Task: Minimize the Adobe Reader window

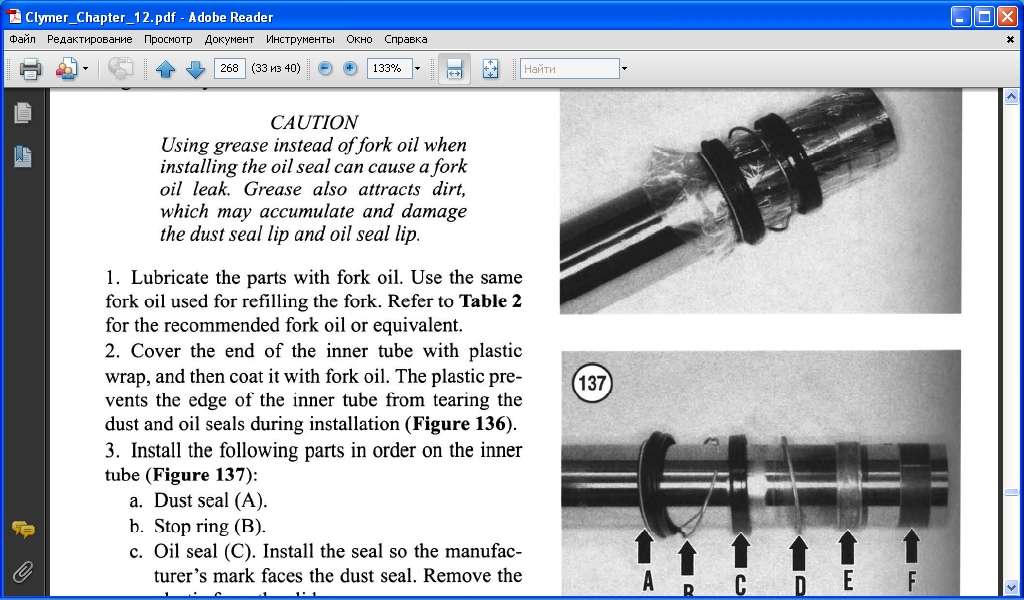Action: (960, 16)
